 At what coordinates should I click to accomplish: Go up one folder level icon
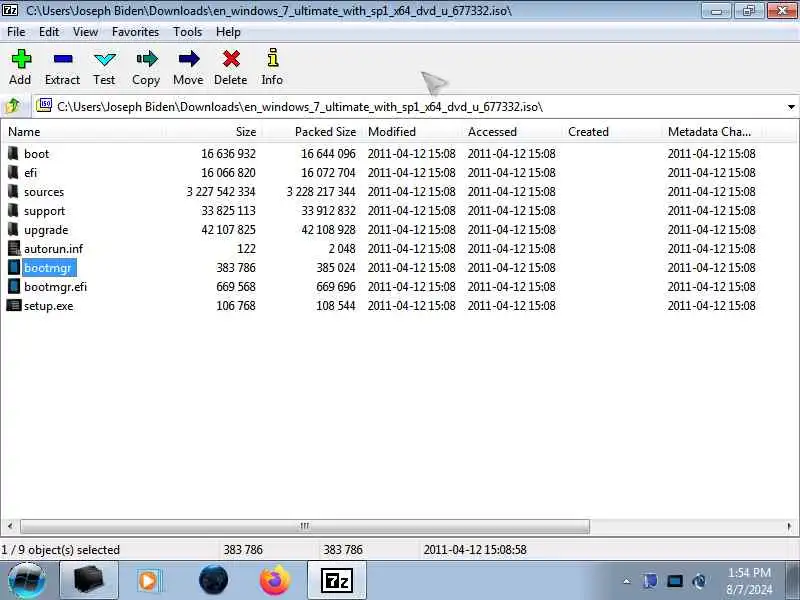click(12, 106)
